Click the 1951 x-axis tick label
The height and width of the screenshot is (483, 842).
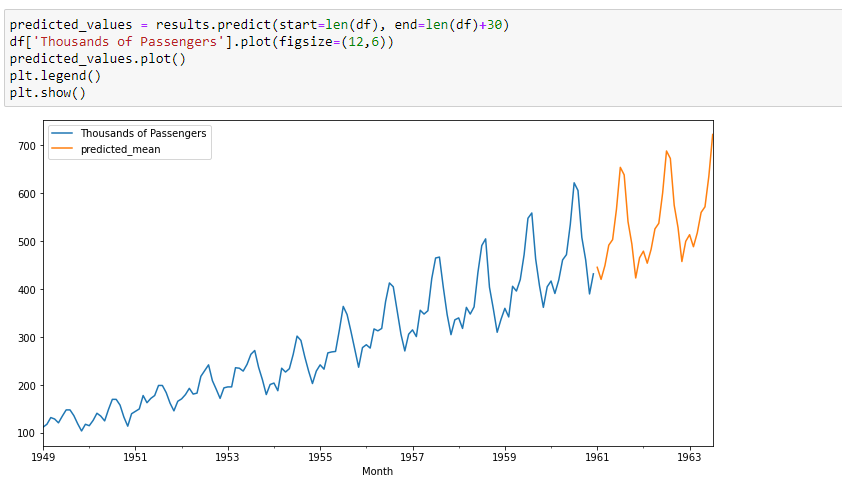[135, 457]
